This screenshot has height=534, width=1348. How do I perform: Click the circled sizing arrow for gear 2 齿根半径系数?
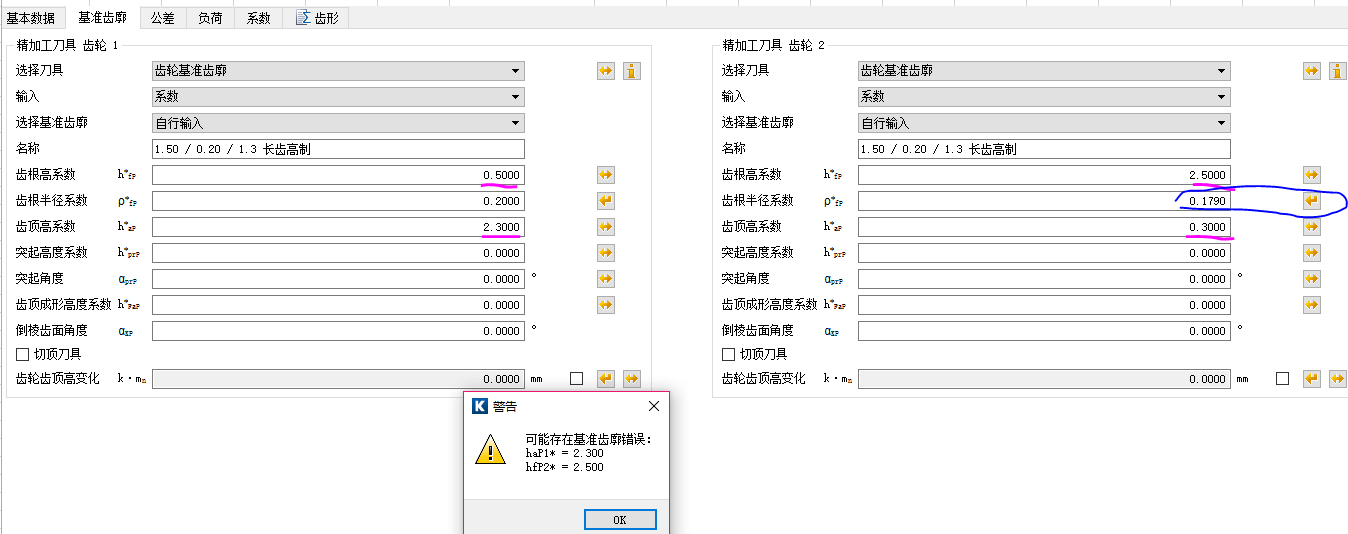click(x=1312, y=201)
